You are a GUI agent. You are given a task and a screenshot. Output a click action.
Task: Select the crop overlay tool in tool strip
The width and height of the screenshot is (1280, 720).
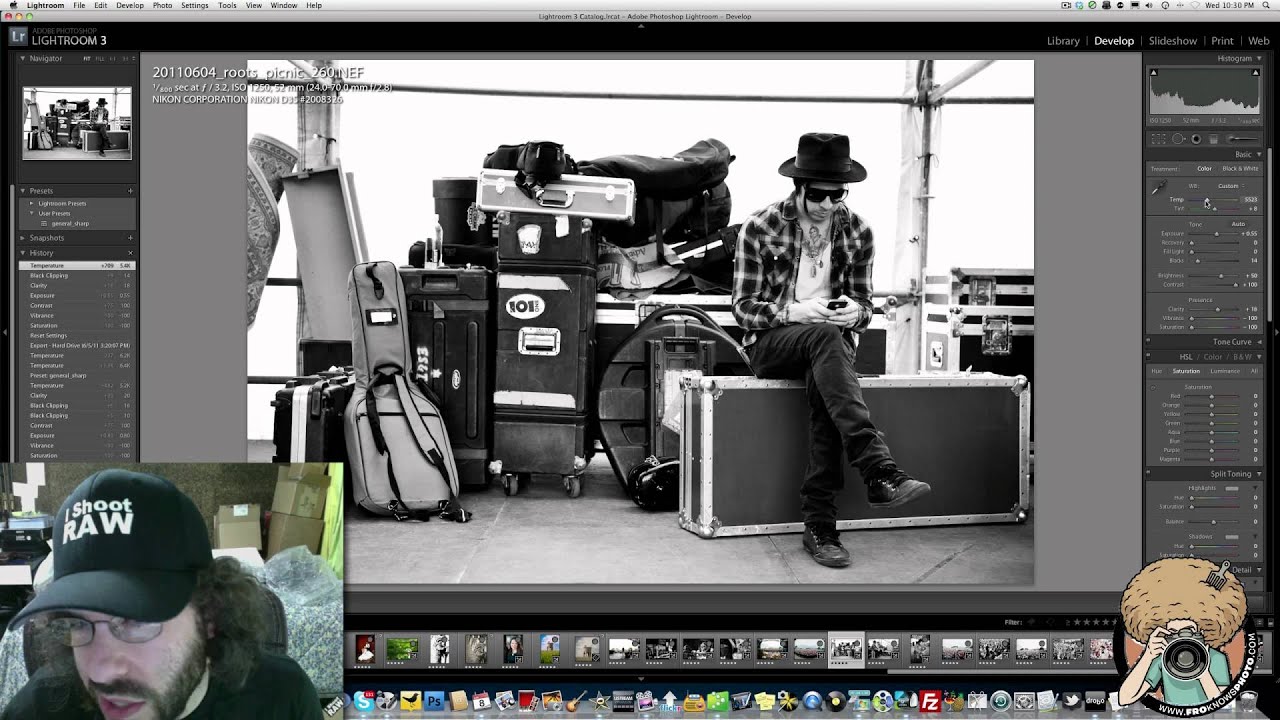pos(1159,139)
